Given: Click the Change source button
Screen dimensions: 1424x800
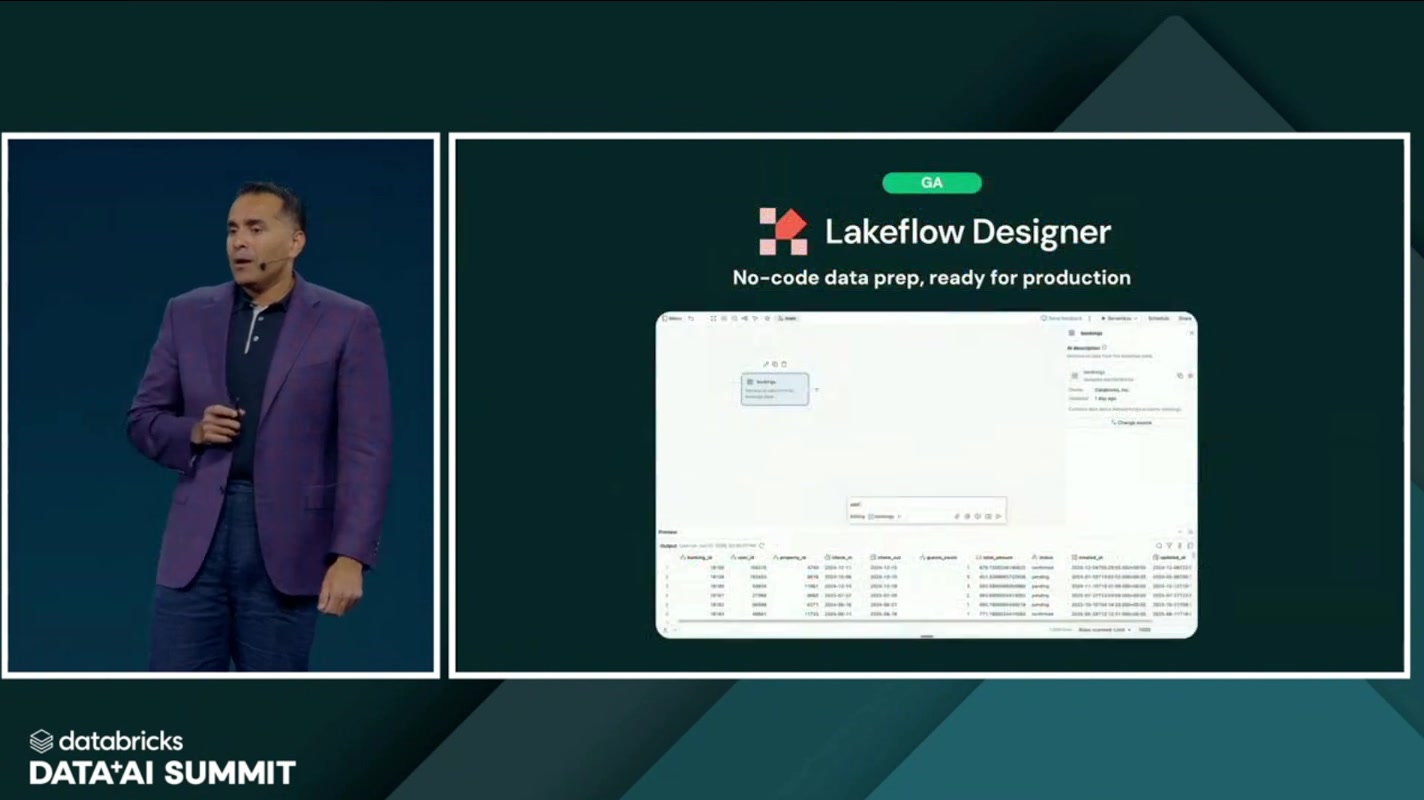Looking at the screenshot, I should (1131, 422).
